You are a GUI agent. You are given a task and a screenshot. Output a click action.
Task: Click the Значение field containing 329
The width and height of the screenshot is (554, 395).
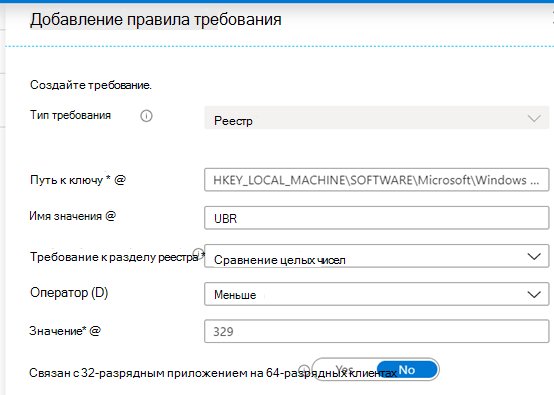(376, 331)
